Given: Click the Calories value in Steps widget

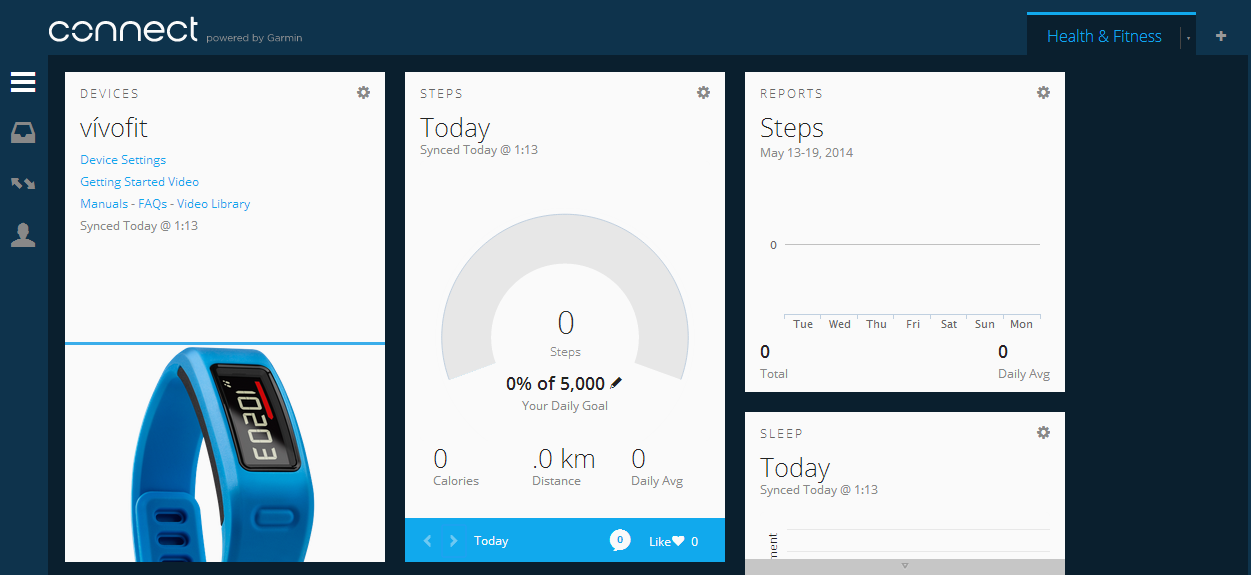Looking at the screenshot, I should 441,459.
